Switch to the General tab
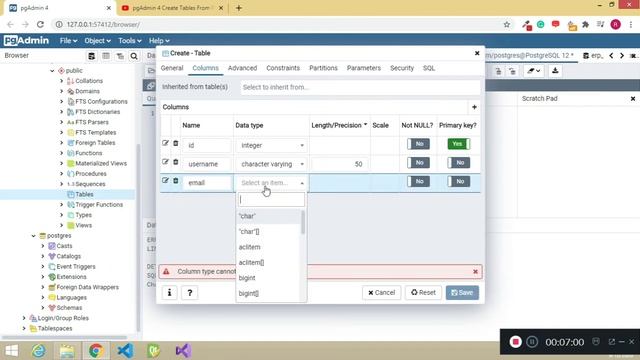 172,68
